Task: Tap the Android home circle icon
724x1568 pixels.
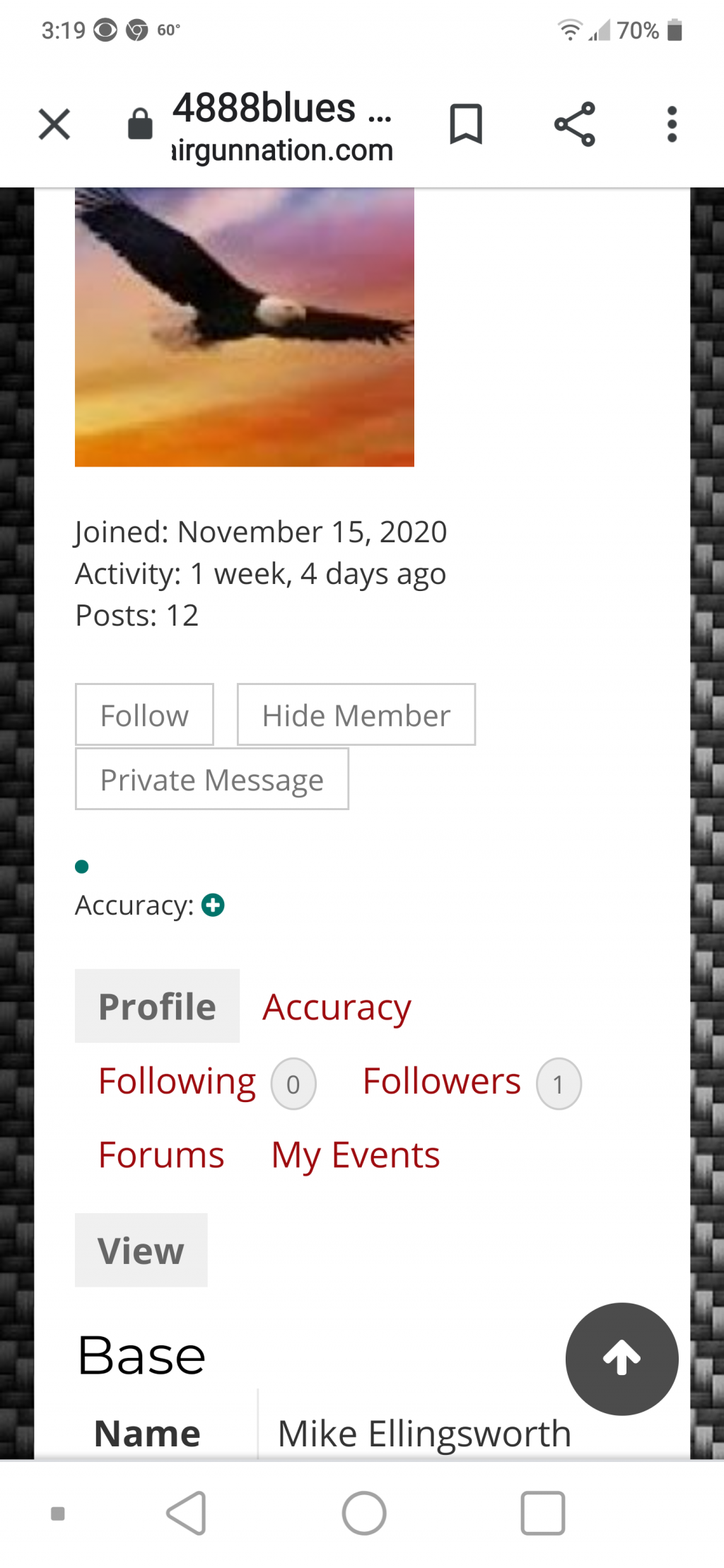Action: point(364,1513)
